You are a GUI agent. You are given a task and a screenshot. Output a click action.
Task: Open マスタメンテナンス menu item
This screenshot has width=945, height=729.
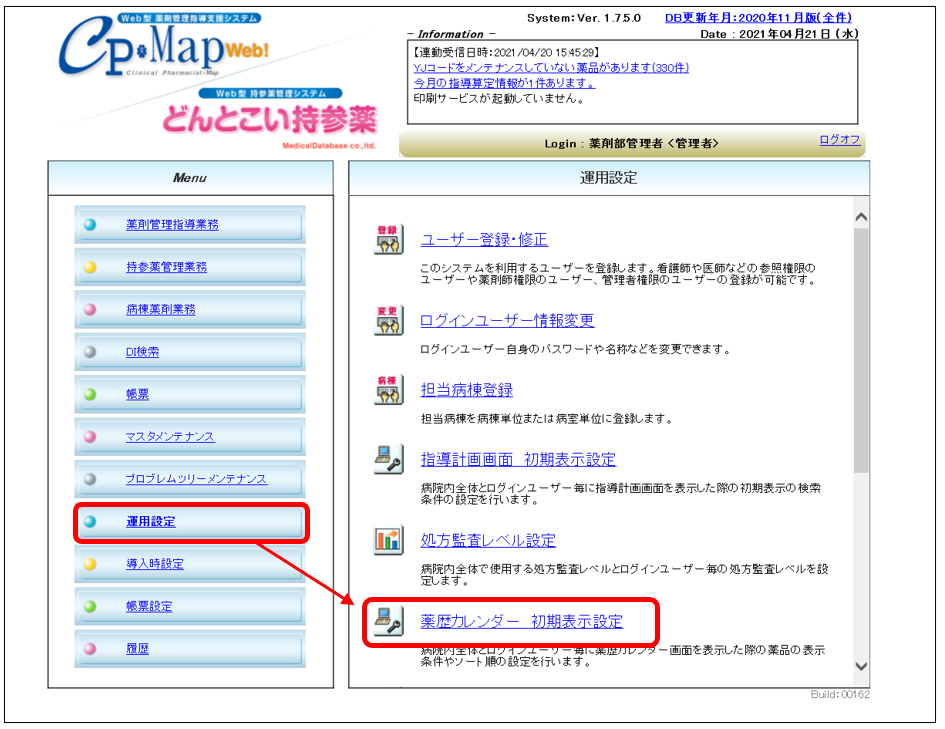tap(170, 437)
